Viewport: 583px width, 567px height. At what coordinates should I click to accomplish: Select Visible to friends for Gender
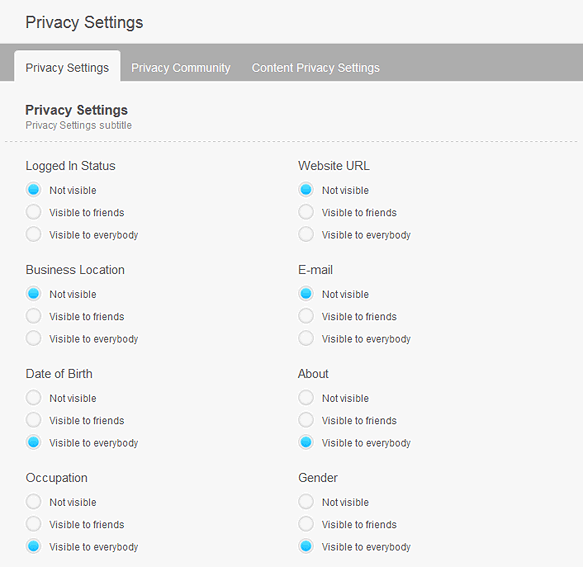click(x=306, y=524)
